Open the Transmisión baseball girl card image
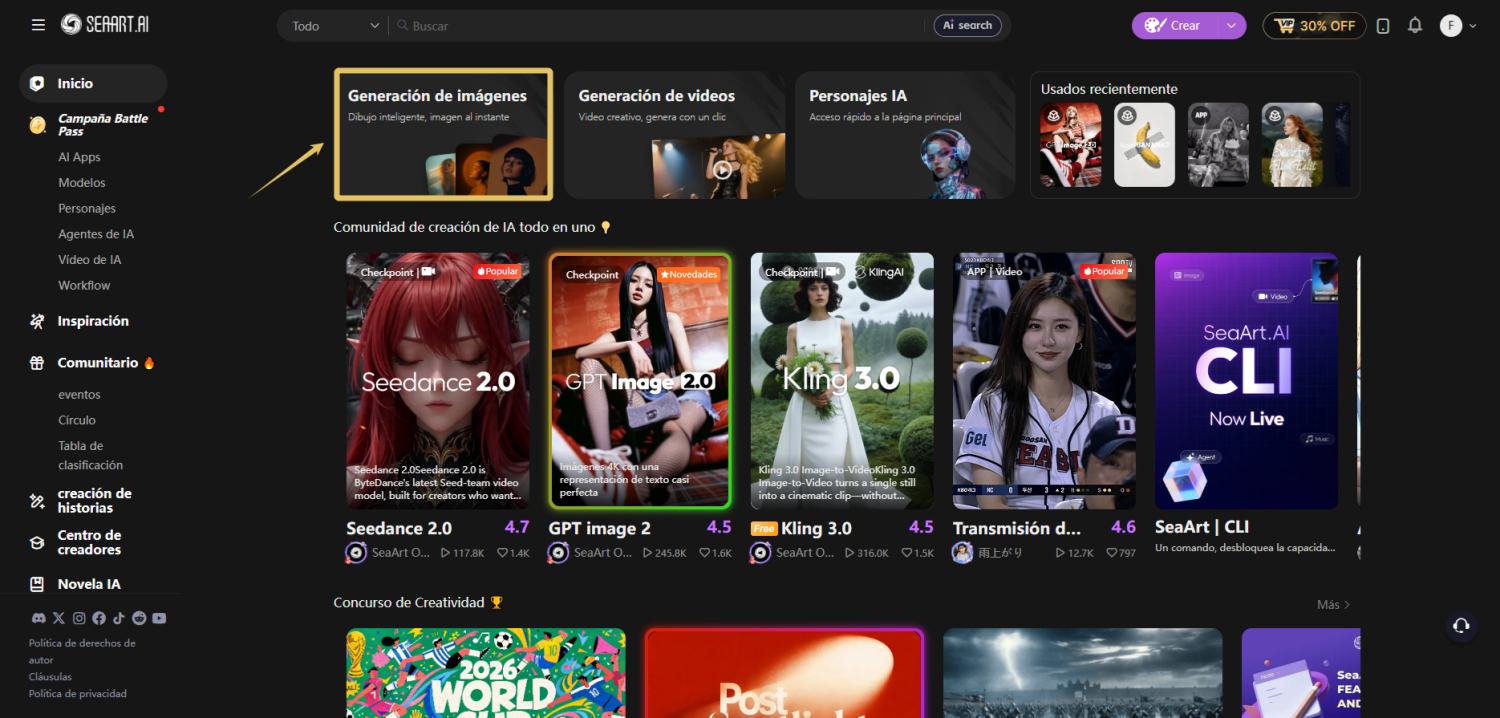Viewport: 1500px width, 718px height. click(x=1044, y=381)
